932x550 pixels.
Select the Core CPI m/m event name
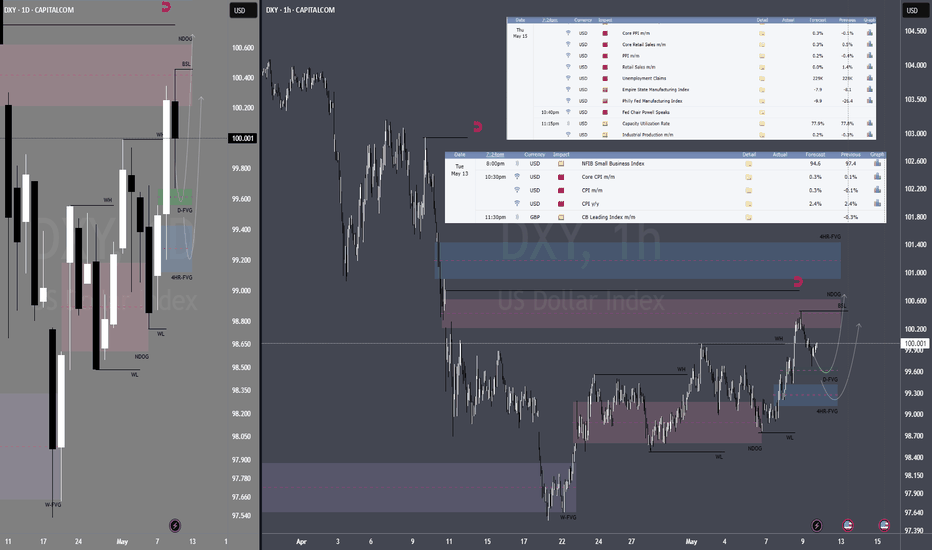[598, 177]
